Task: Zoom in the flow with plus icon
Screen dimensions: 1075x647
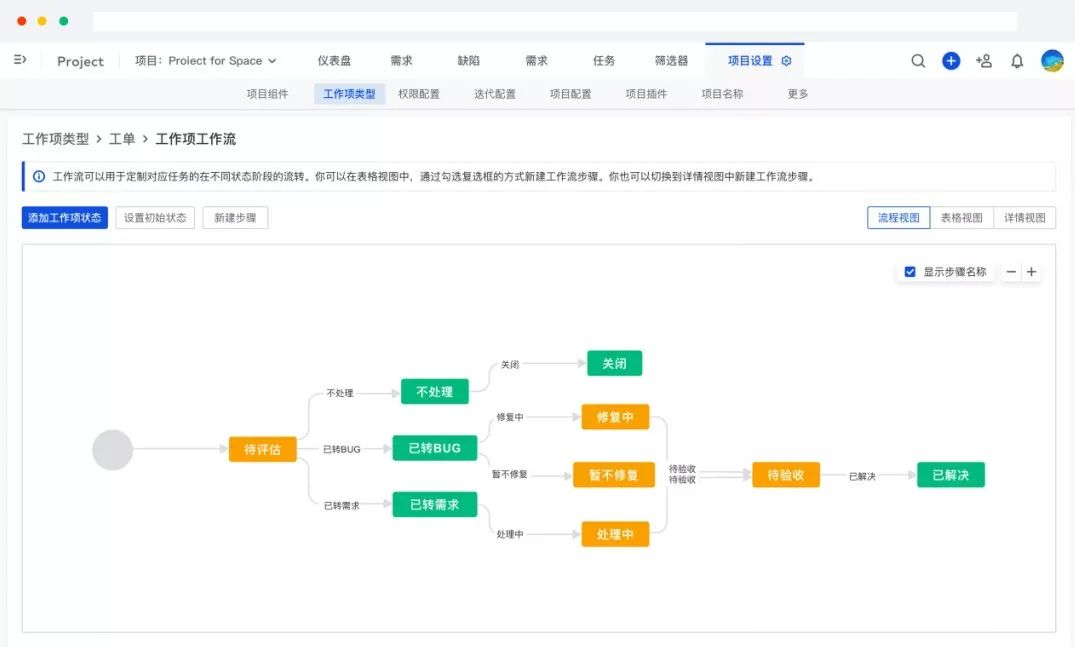Action: (1031, 272)
